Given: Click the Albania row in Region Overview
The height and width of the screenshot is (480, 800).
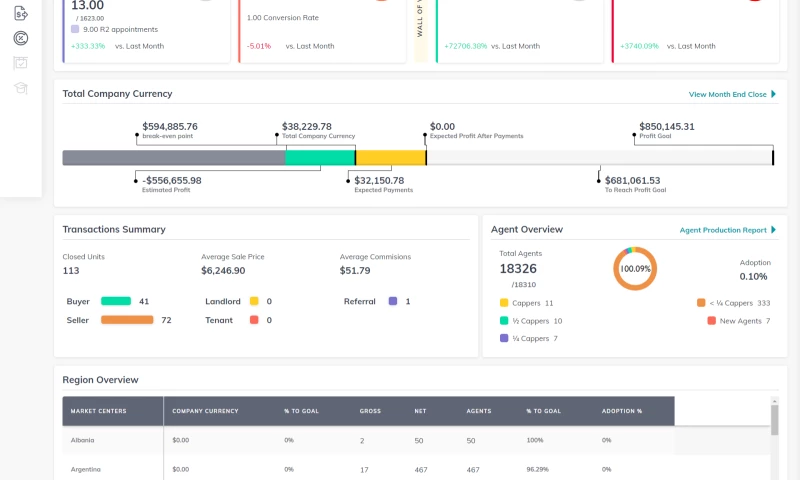Looking at the screenshot, I should [83, 440].
